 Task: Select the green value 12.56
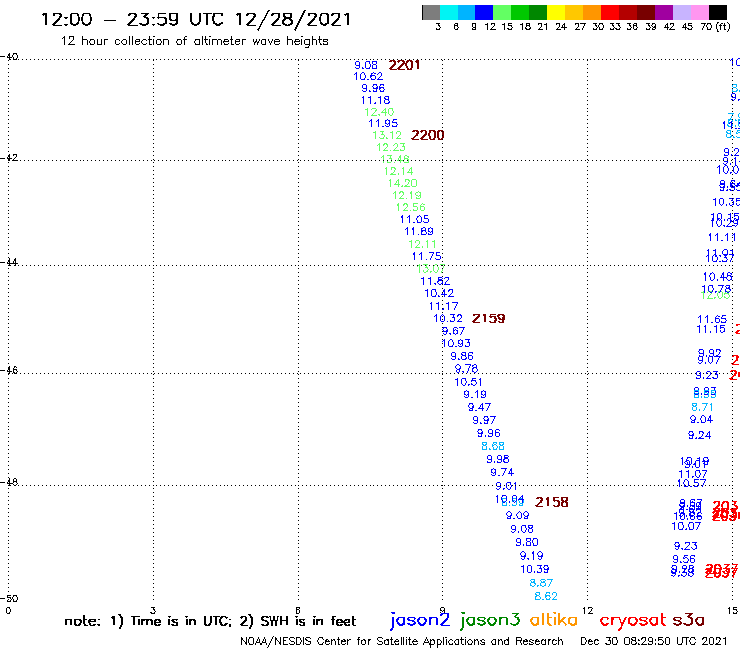(x=411, y=207)
